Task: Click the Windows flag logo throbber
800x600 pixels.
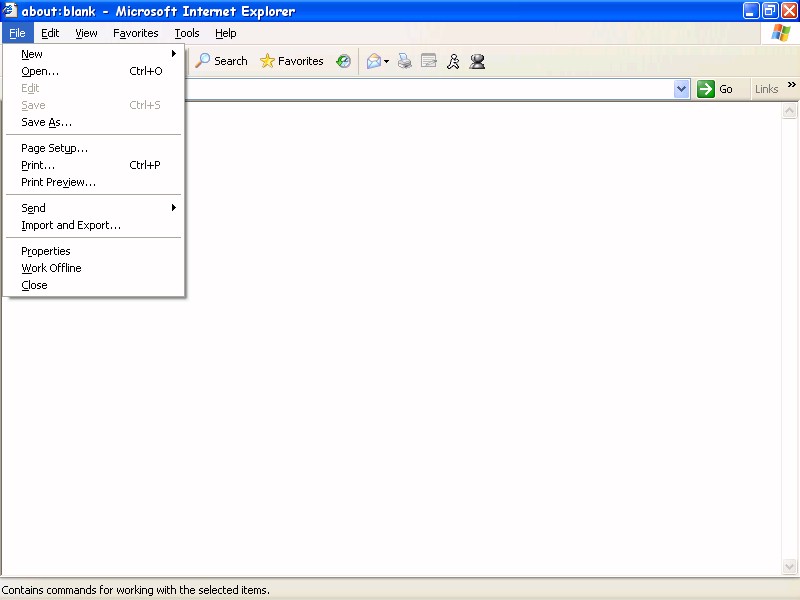Action: [x=781, y=33]
